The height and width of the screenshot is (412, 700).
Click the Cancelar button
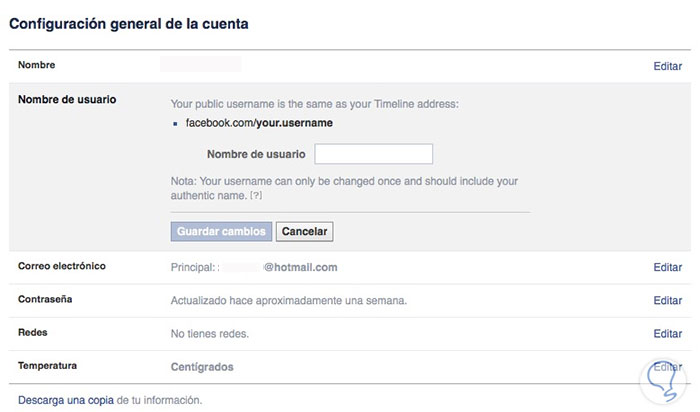(305, 231)
